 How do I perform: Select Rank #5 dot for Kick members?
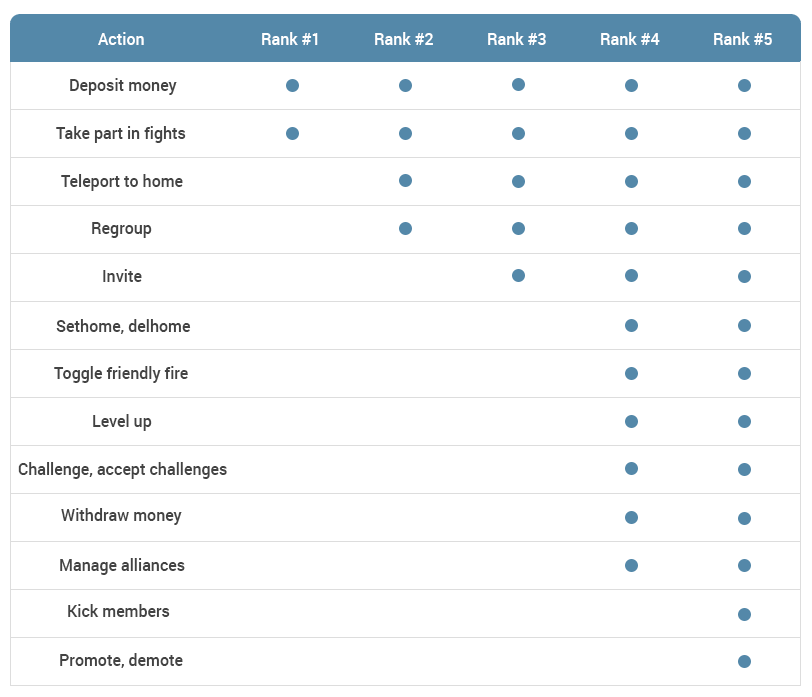tap(744, 614)
